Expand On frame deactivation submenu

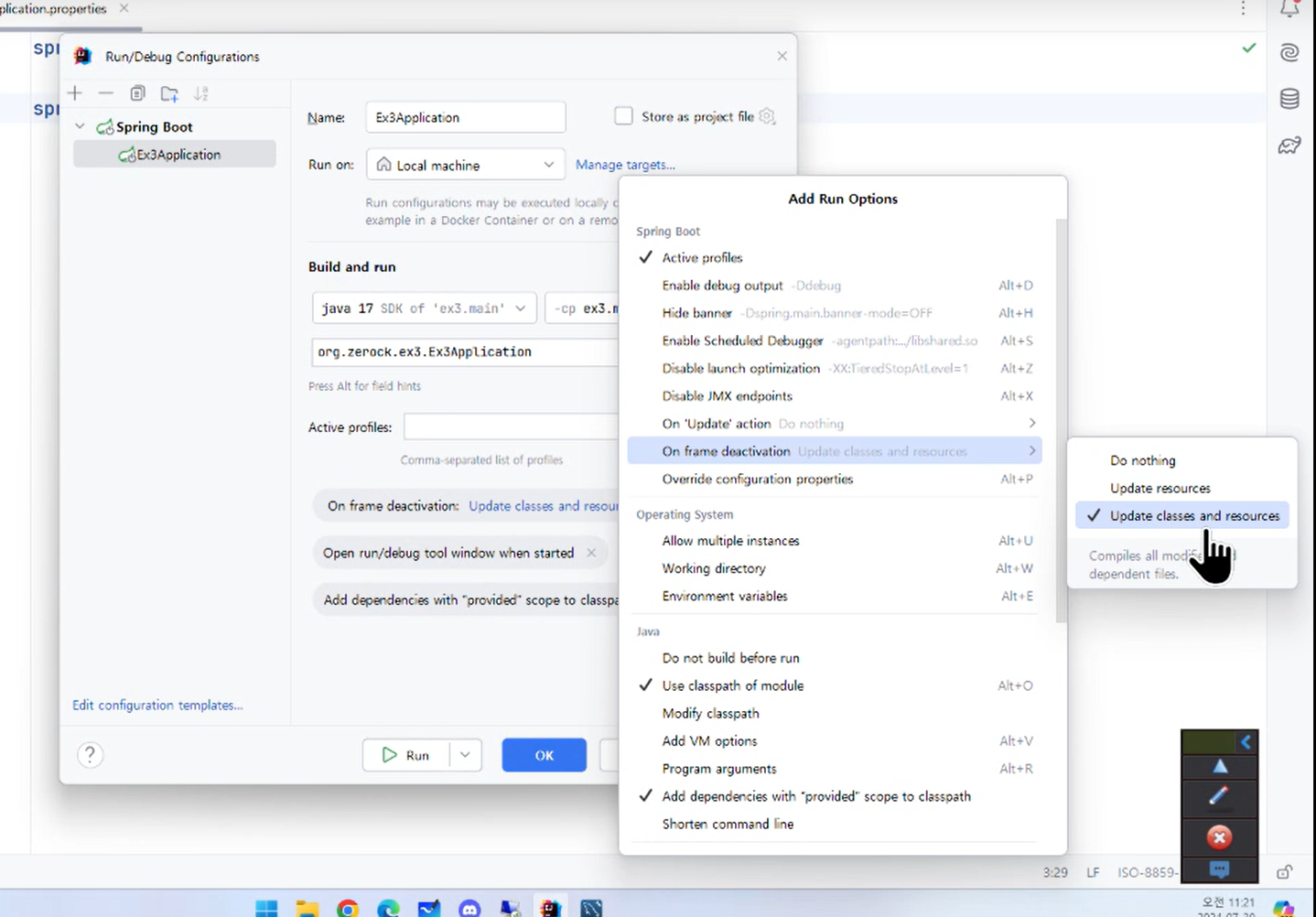[x=835, y=451]
